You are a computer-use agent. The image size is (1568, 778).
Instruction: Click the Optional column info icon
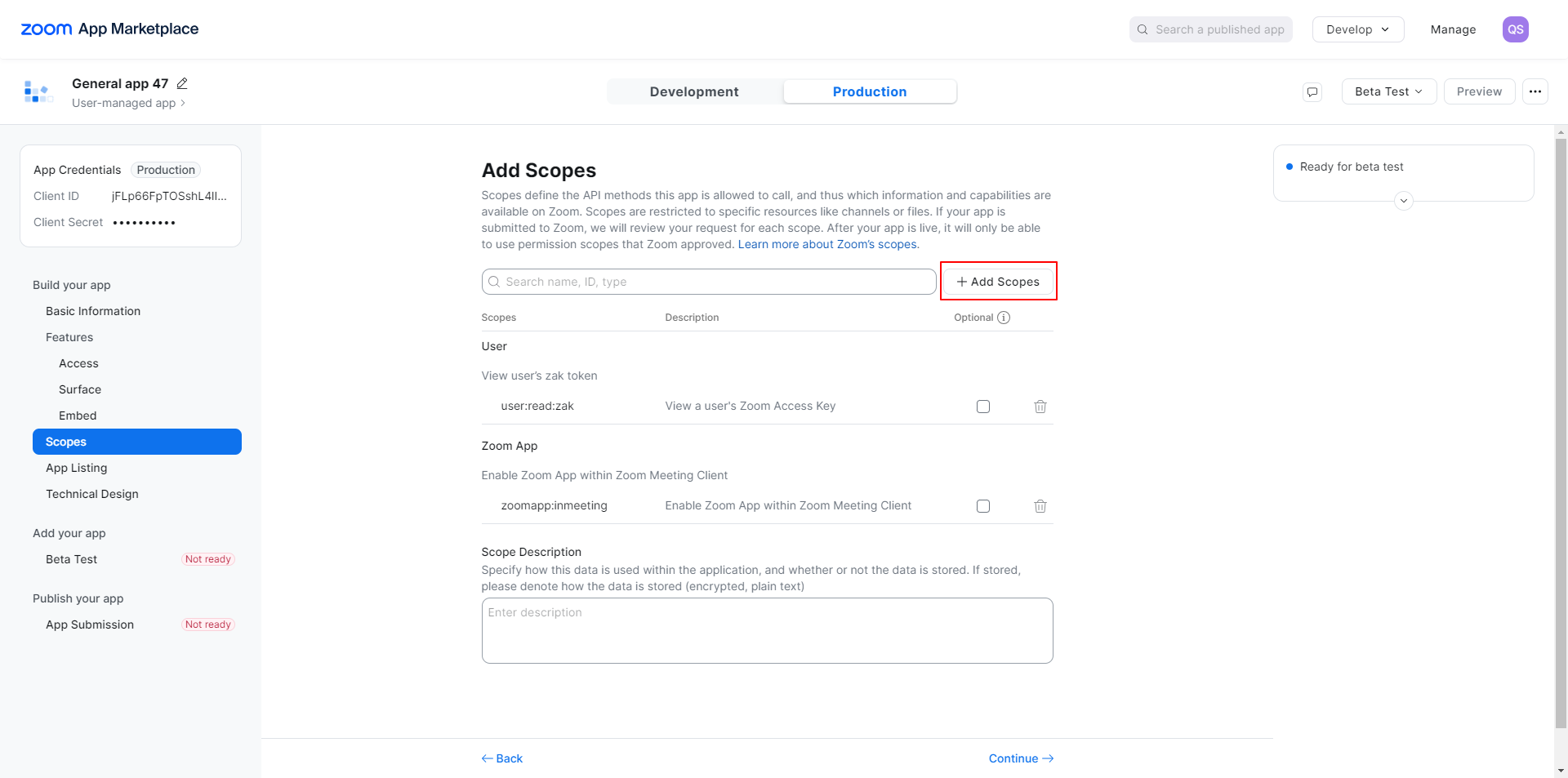(1004, 318)
